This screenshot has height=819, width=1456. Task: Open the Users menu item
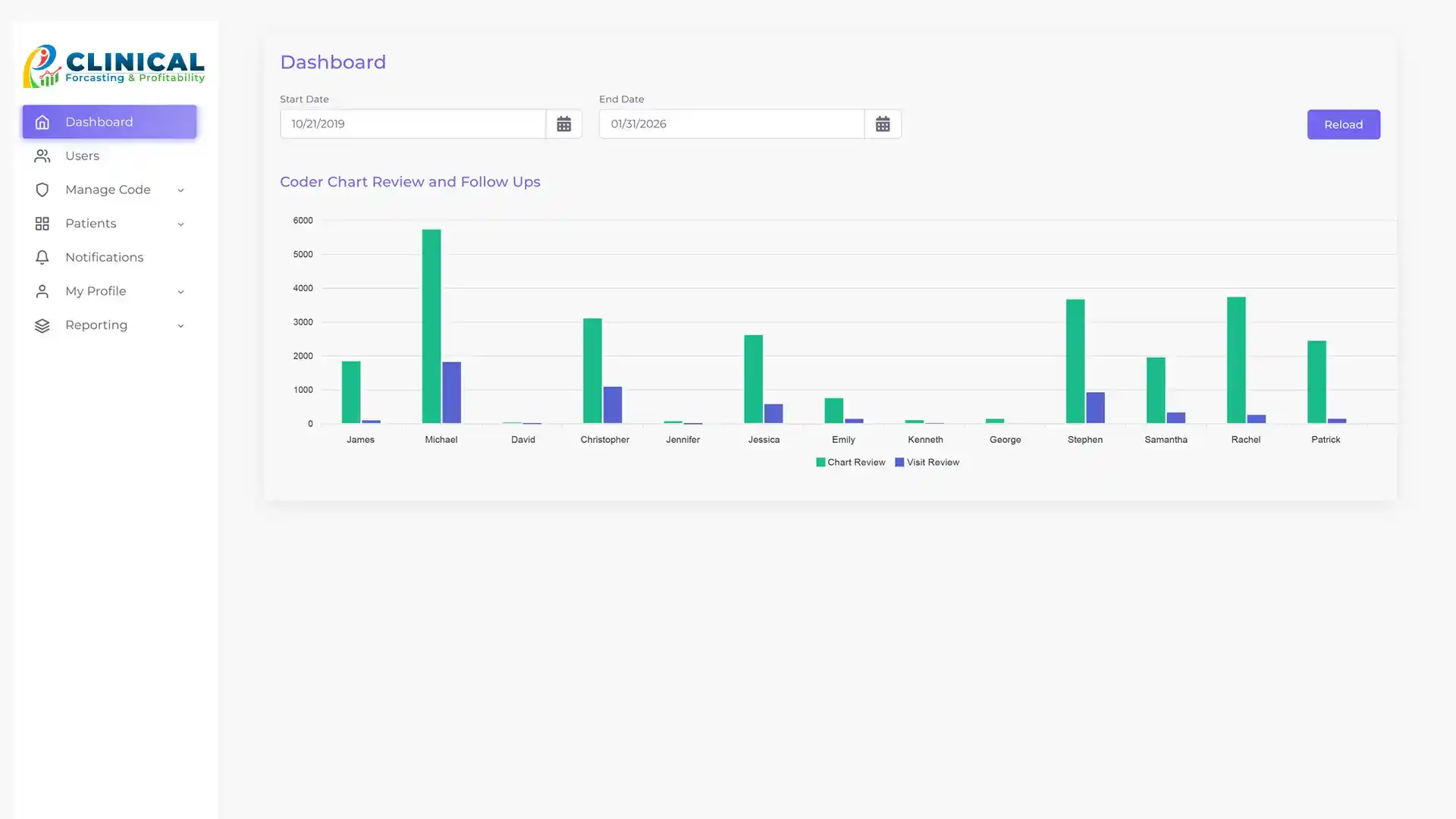click(x=82, y=156)
